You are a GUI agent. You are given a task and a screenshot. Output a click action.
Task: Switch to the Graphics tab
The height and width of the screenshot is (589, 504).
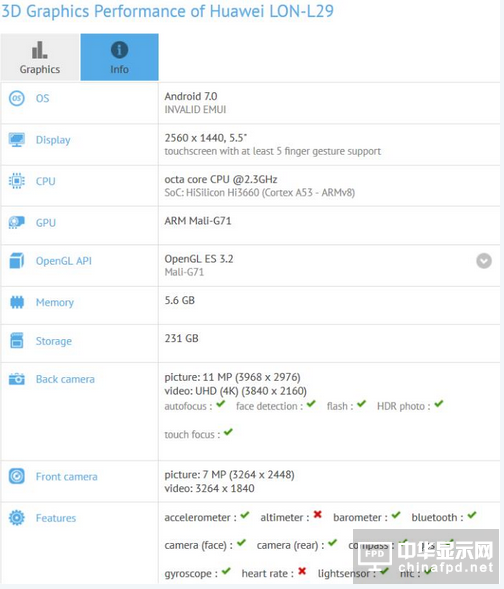(x=40, y=57)
